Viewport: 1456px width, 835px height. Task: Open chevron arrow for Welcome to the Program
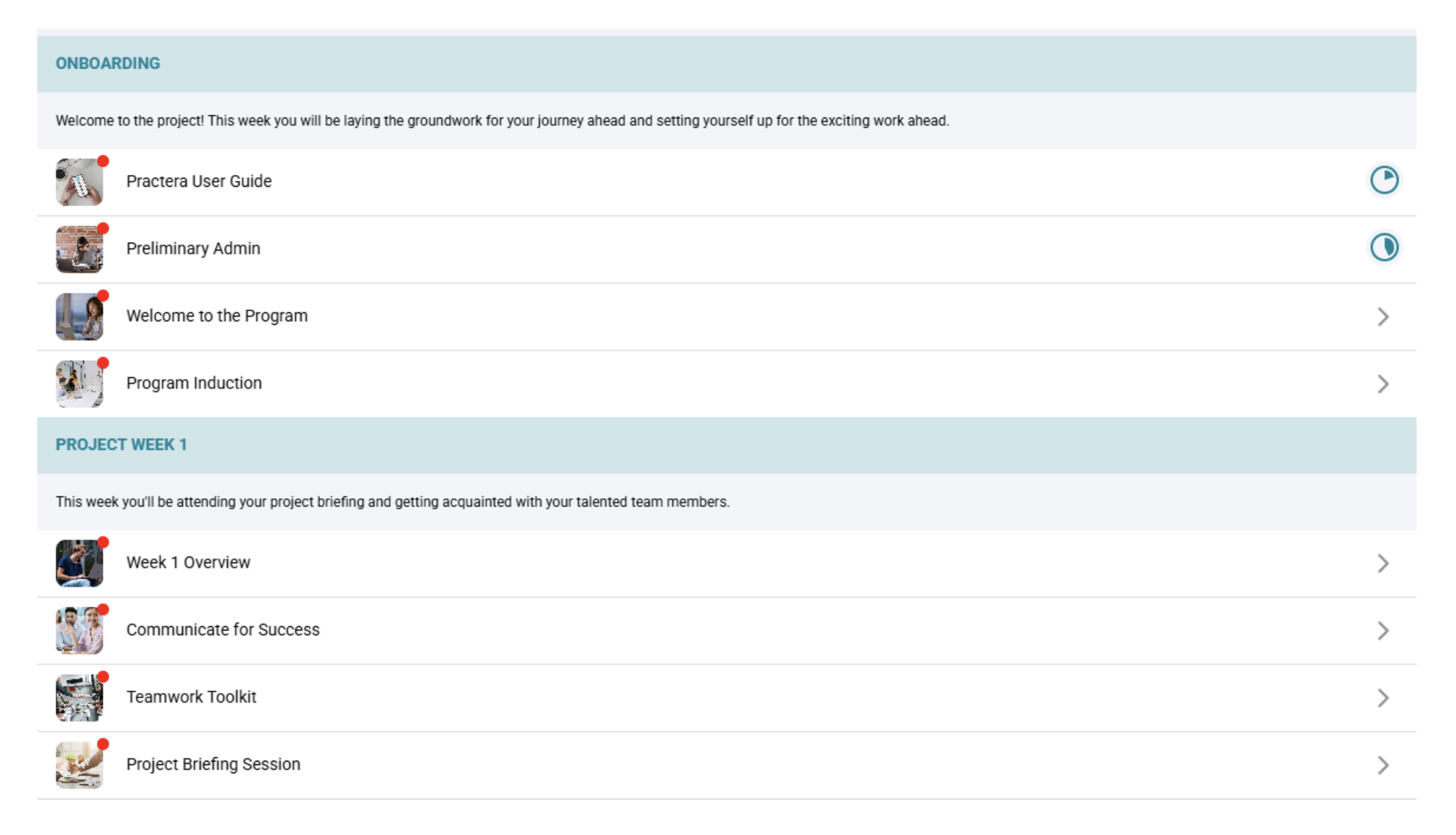(1383, 317)
